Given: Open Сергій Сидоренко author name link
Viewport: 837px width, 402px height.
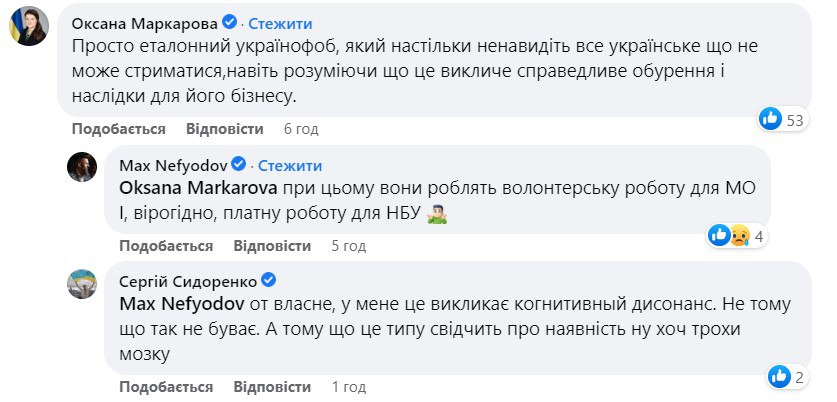Looking at the screenshot, I should coord(187,280).
